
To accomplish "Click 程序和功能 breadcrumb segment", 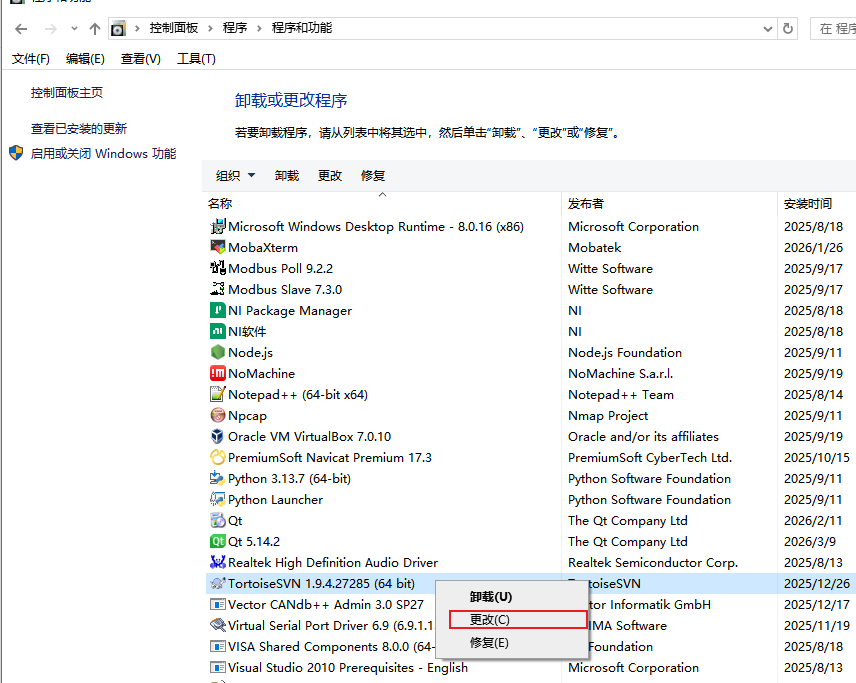I will (x=302, y=28).
